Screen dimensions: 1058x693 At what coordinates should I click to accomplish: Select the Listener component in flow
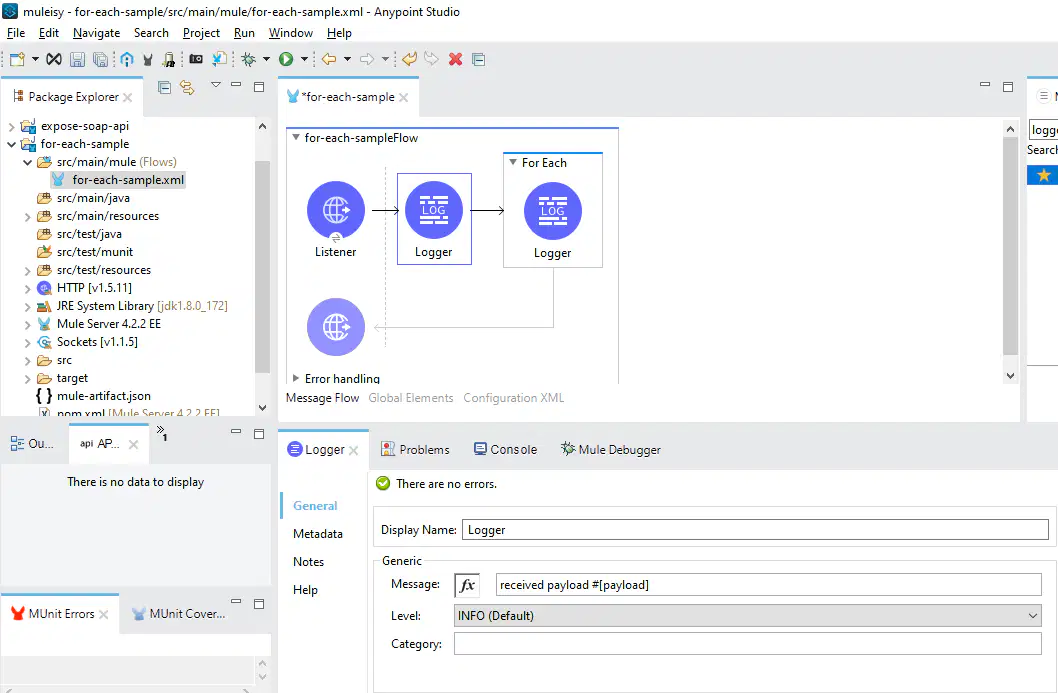[x=335, y=211]
